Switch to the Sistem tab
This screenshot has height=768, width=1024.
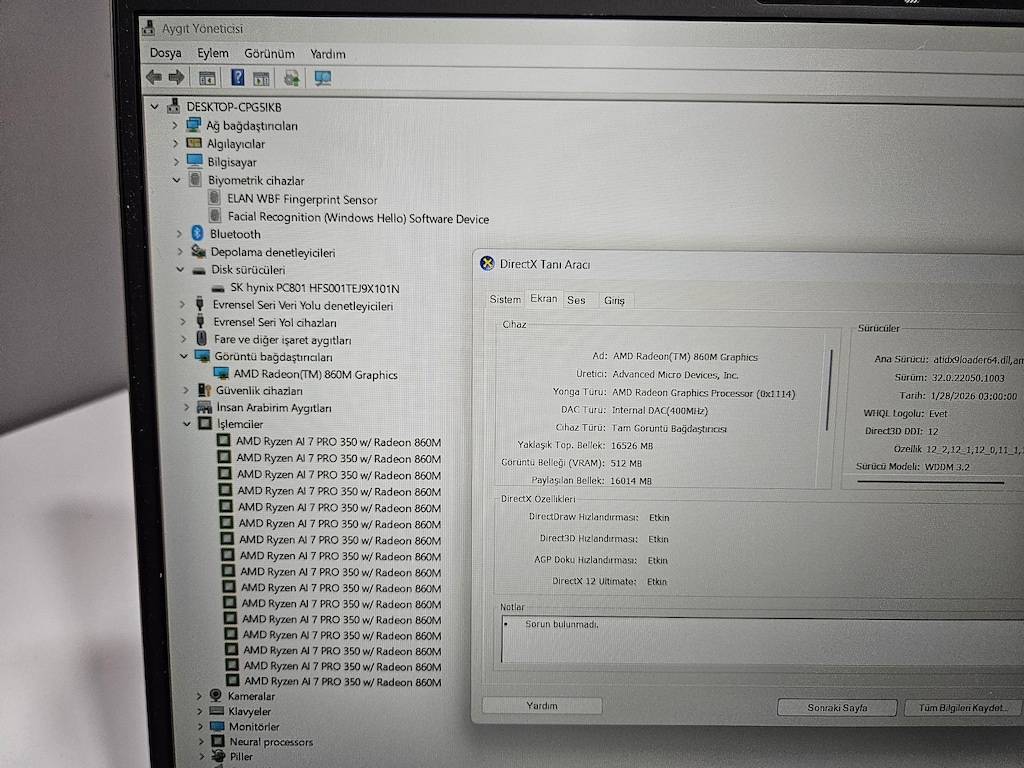point(505,299)
